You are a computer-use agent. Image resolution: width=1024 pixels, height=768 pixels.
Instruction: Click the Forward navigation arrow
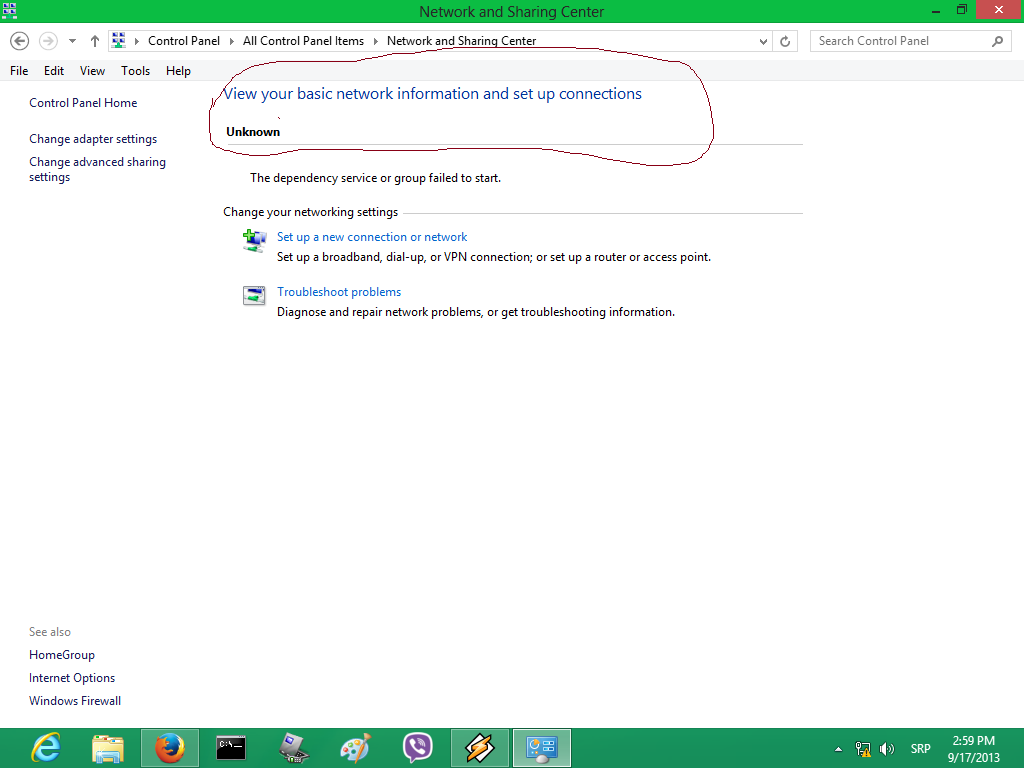click(48, 41)
